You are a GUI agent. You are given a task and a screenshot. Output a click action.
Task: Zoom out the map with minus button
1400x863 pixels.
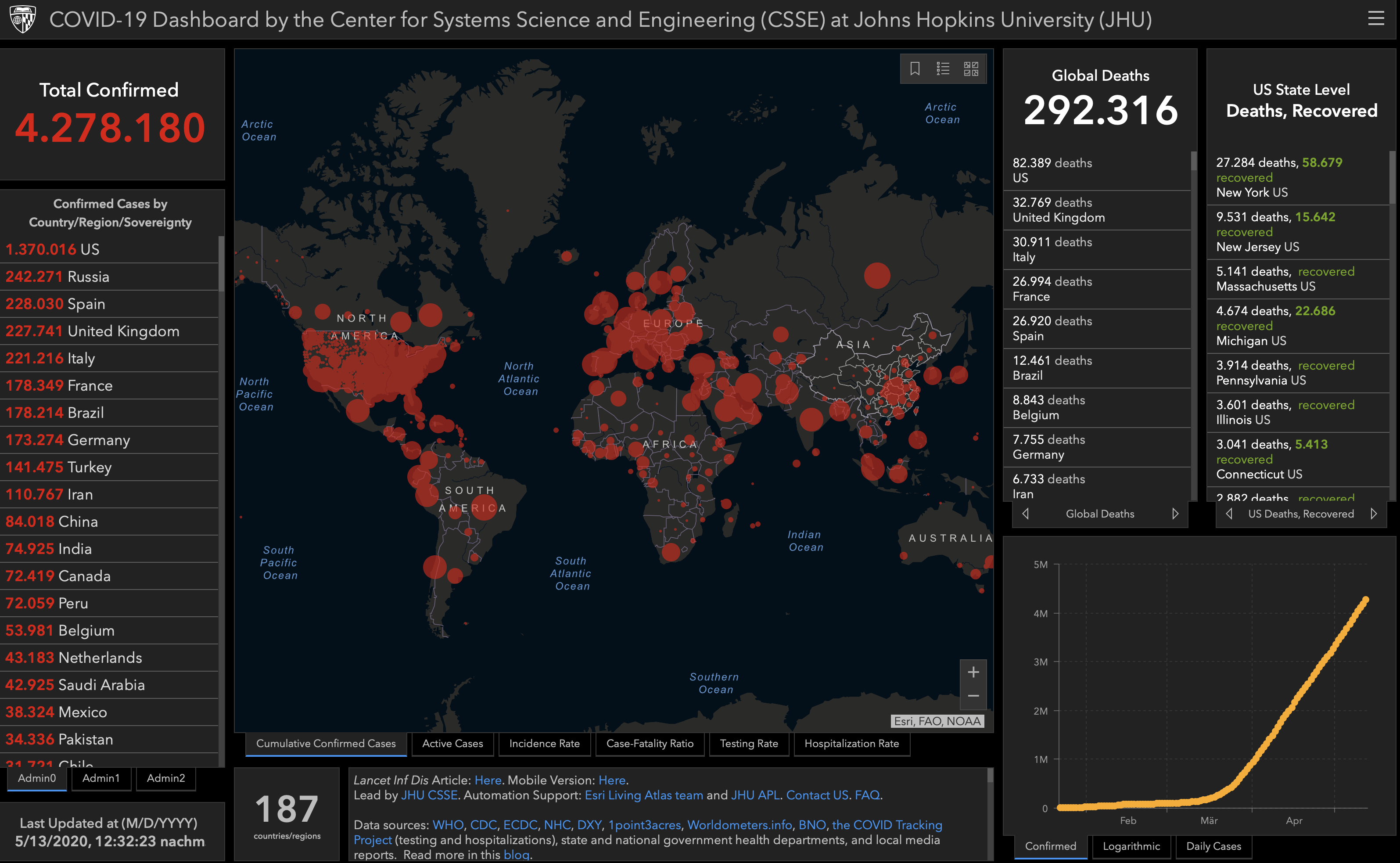tap(973, 696)
